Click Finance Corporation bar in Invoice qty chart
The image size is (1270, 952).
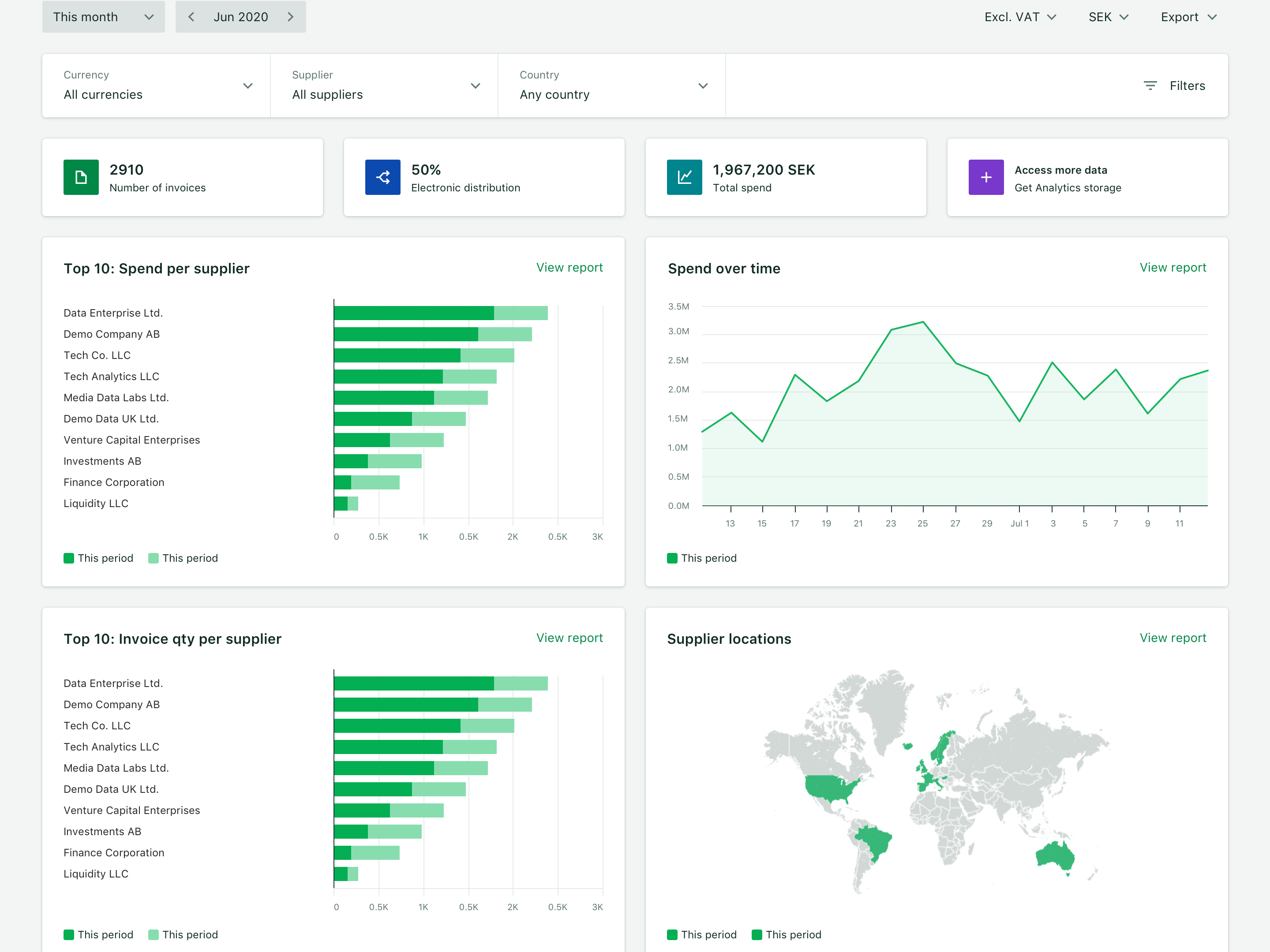366,853
